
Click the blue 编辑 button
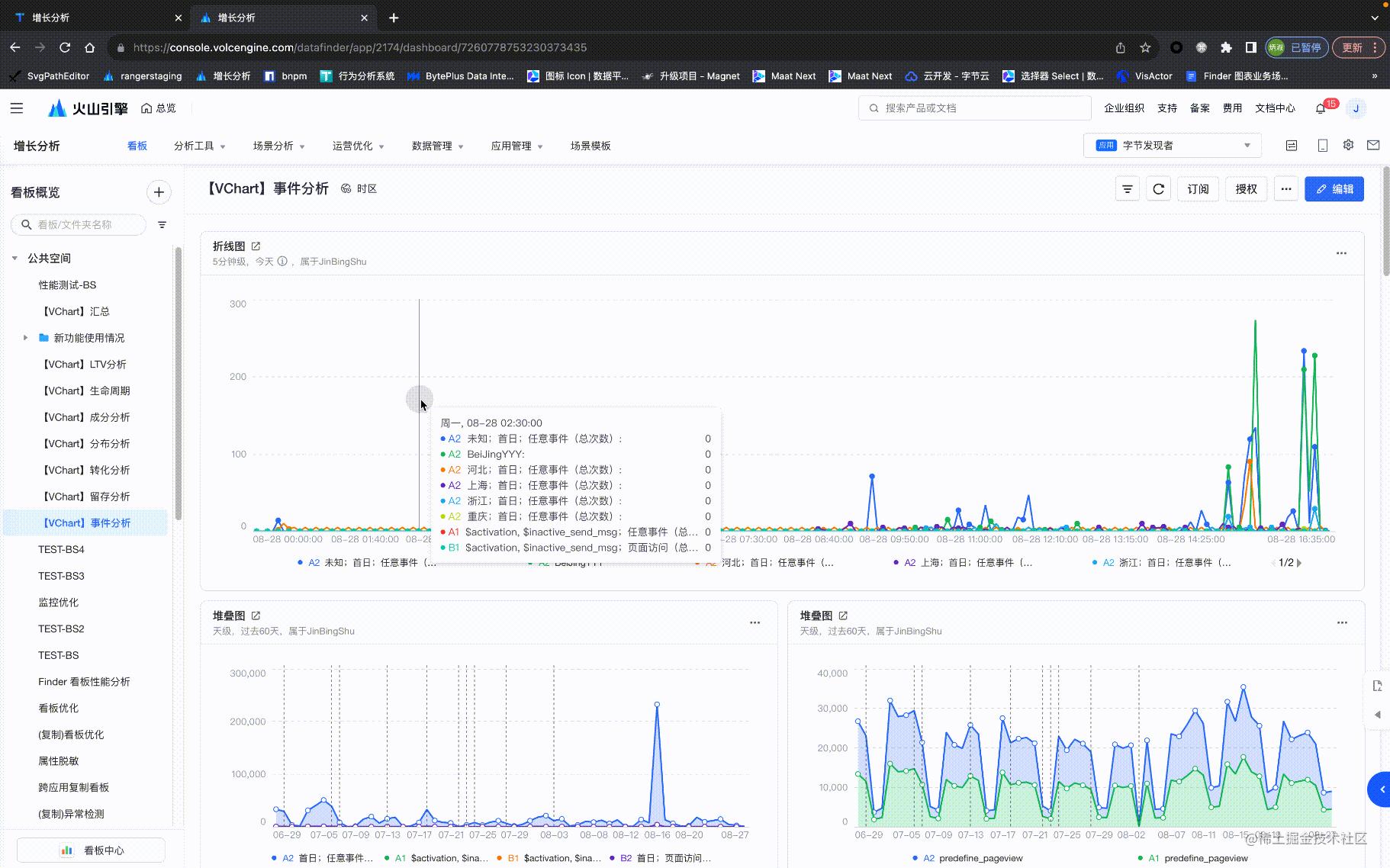1334,188
